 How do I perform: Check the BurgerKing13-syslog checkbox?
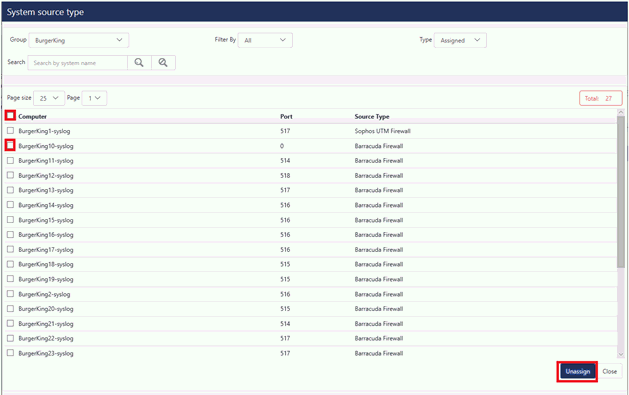pos(10,190)
